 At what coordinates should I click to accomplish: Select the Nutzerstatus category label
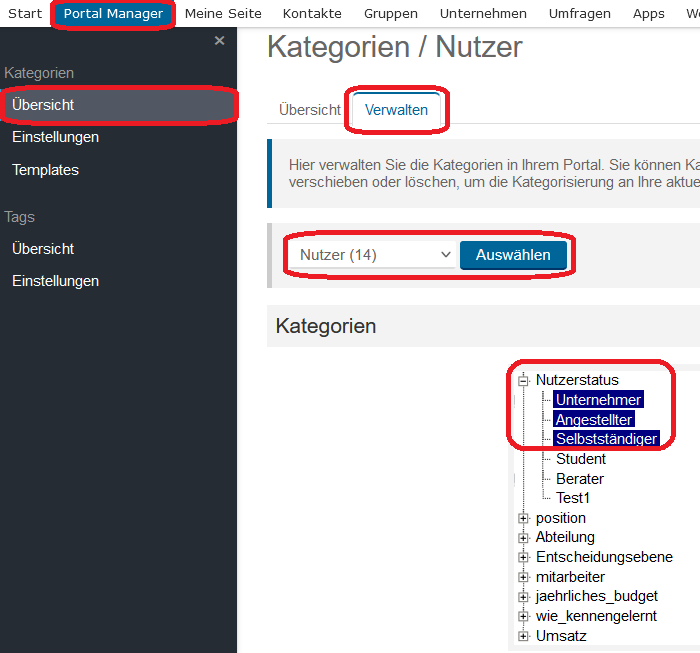tap(577, 380)
